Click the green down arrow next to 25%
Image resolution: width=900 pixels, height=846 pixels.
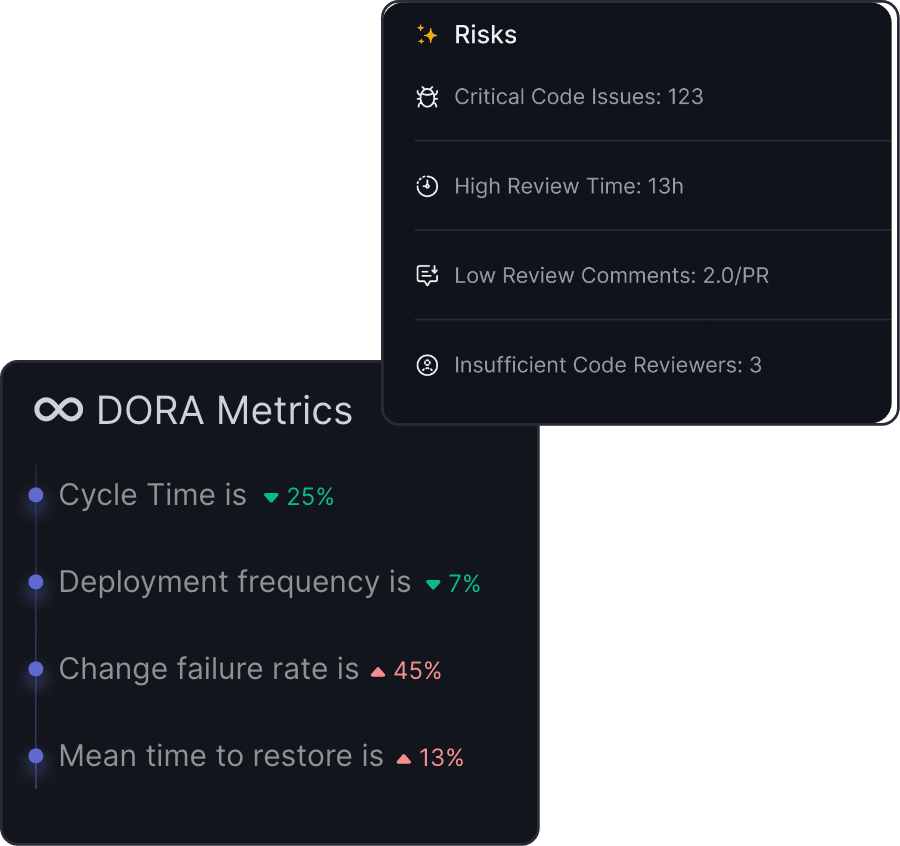(271, 497)
